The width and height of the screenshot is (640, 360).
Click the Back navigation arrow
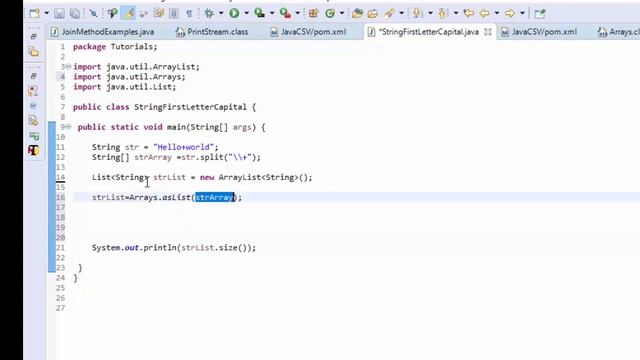point(484,13)
